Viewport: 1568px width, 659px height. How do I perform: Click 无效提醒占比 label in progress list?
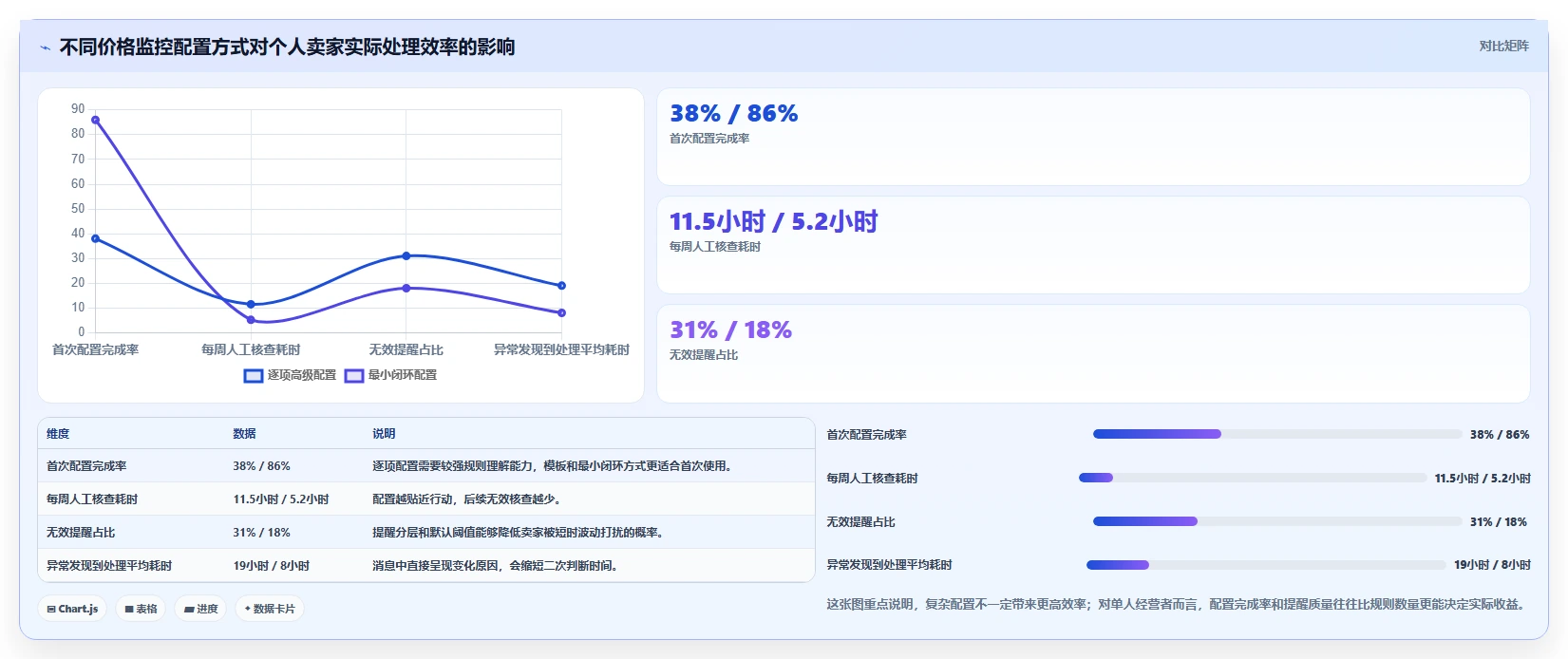860,522
